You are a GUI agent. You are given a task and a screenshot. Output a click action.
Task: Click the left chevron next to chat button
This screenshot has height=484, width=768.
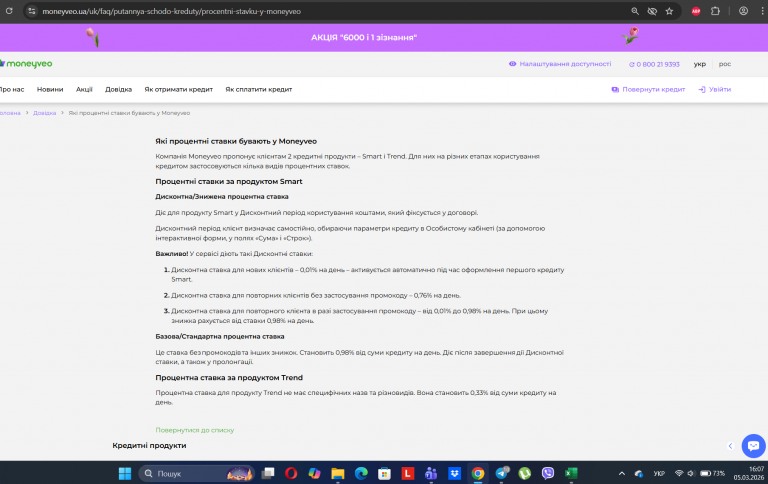730,446
